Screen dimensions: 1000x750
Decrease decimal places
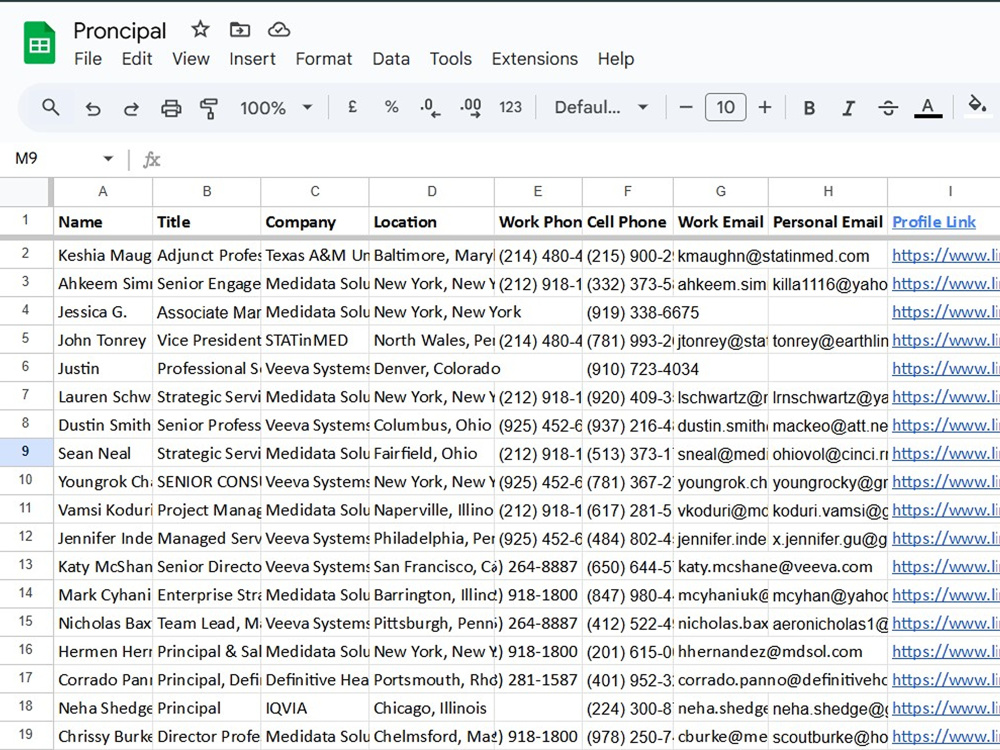click(430, 107)
